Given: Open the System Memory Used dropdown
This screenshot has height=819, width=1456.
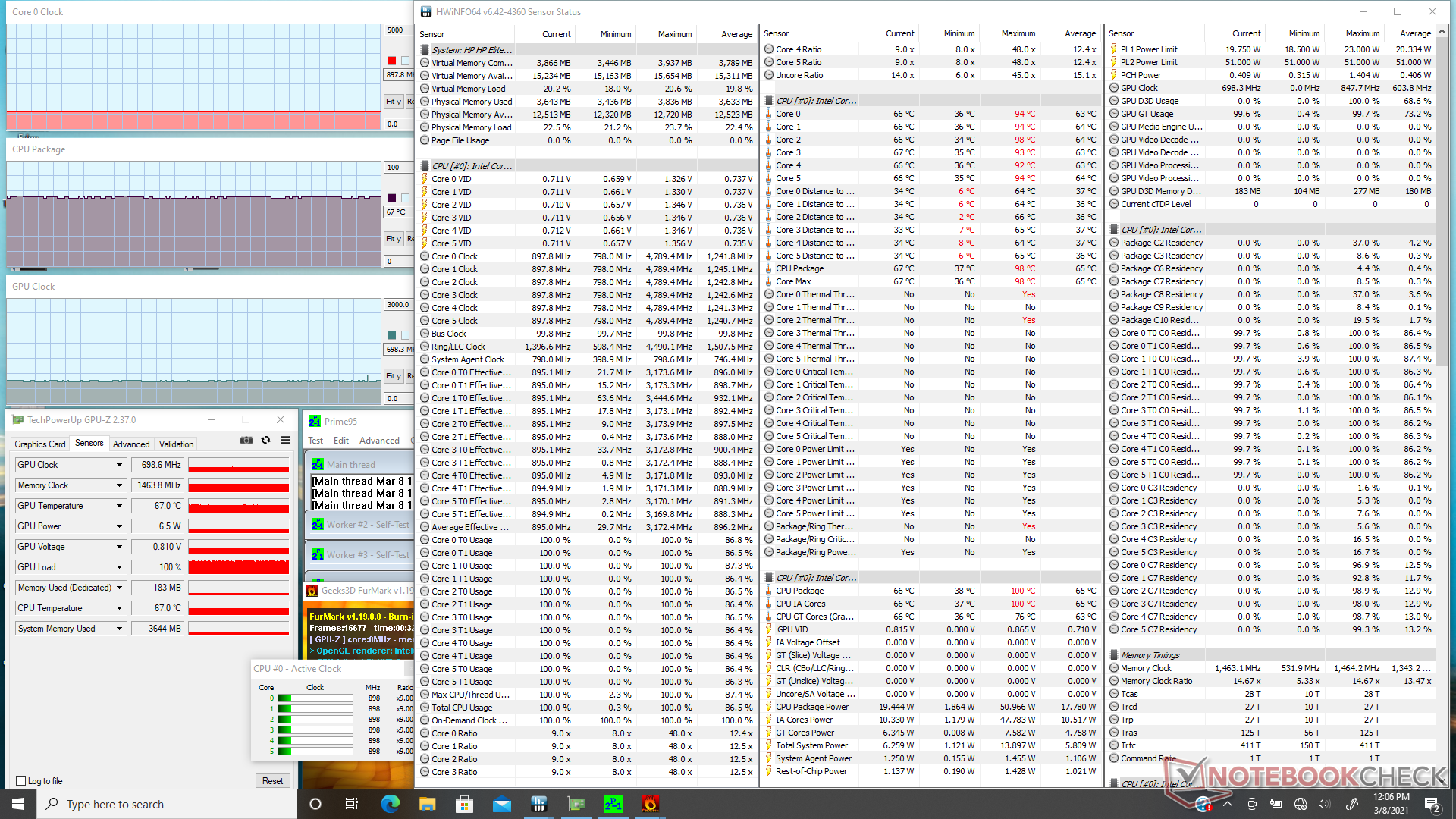Looking at the screenshot, I should coord(119,629).
